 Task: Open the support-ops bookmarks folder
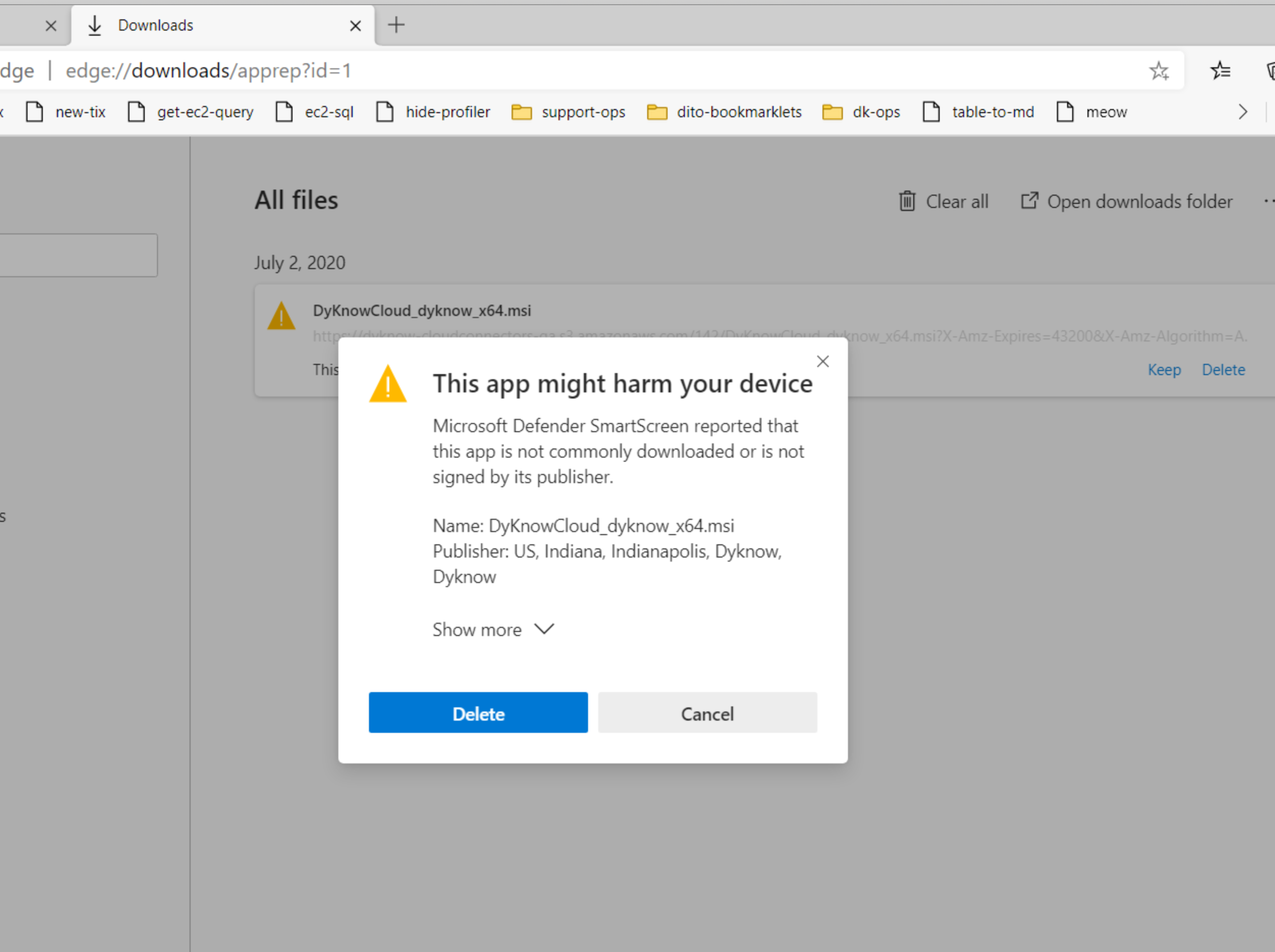[x=568, y=112]
